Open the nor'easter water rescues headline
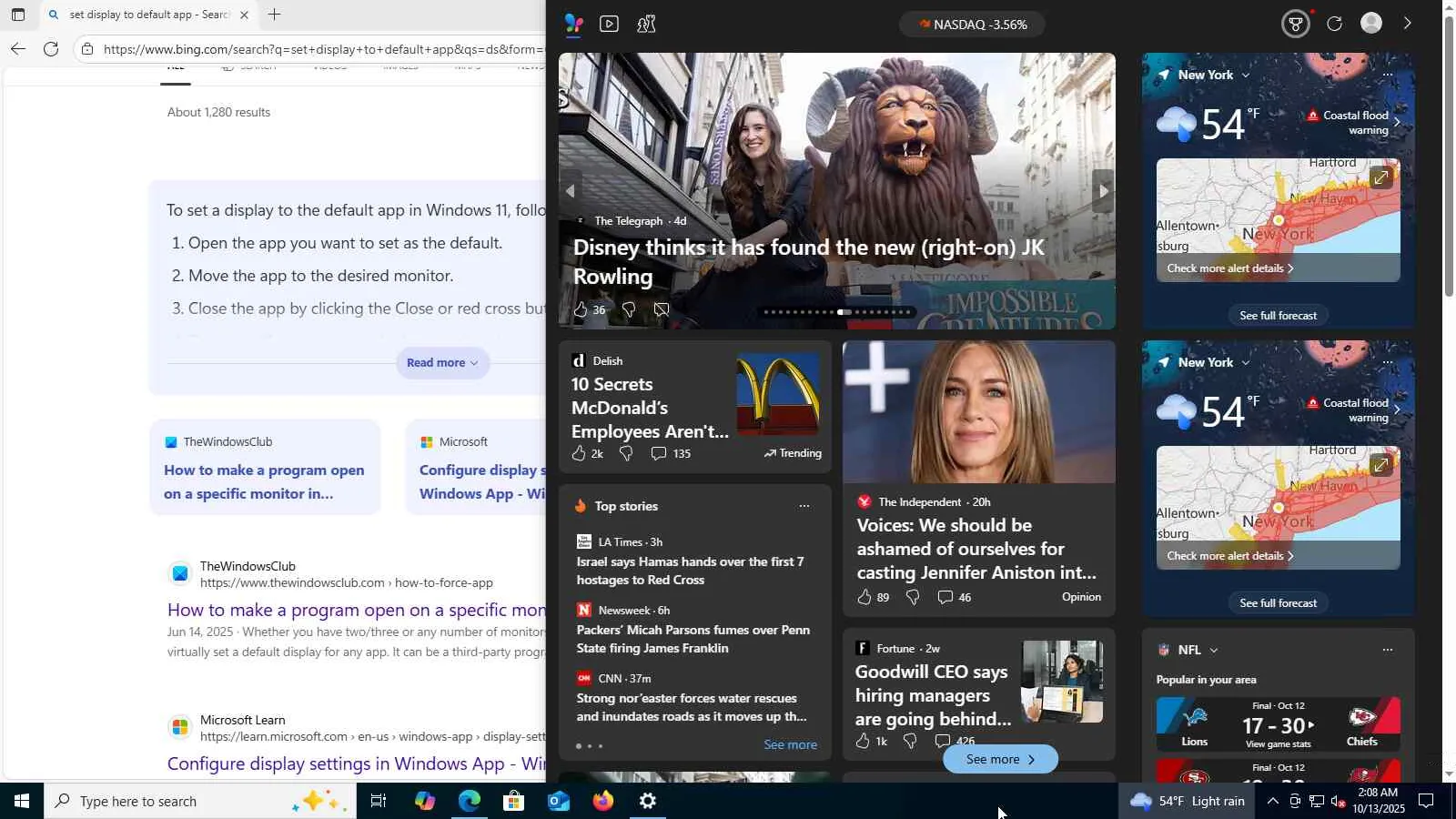 692,707
